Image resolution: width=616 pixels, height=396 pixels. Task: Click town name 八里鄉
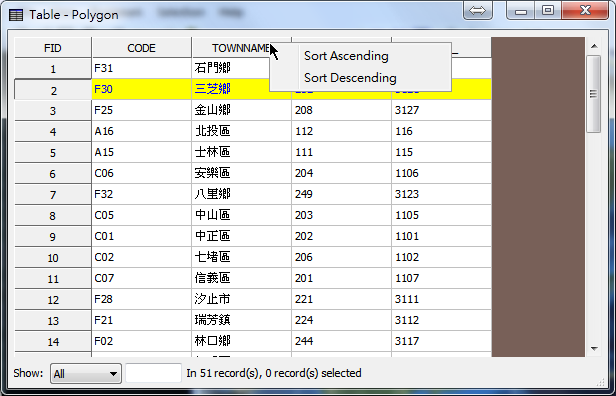[213, 194]
